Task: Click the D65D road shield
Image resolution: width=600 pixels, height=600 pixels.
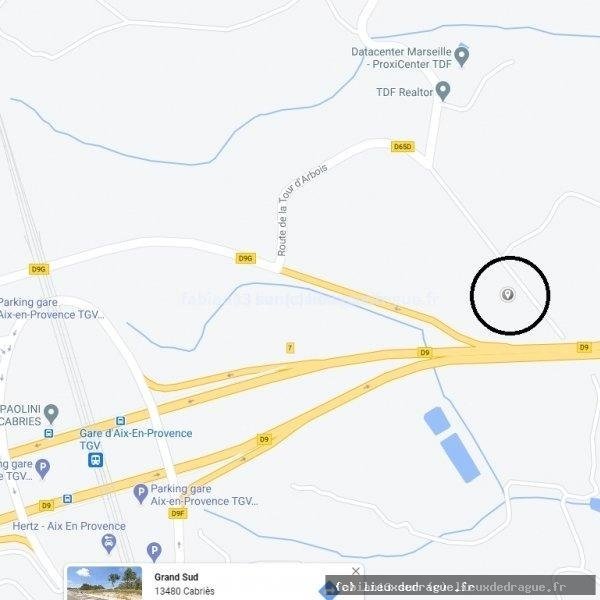Action: pyautogui.click(x=403, y=147)
